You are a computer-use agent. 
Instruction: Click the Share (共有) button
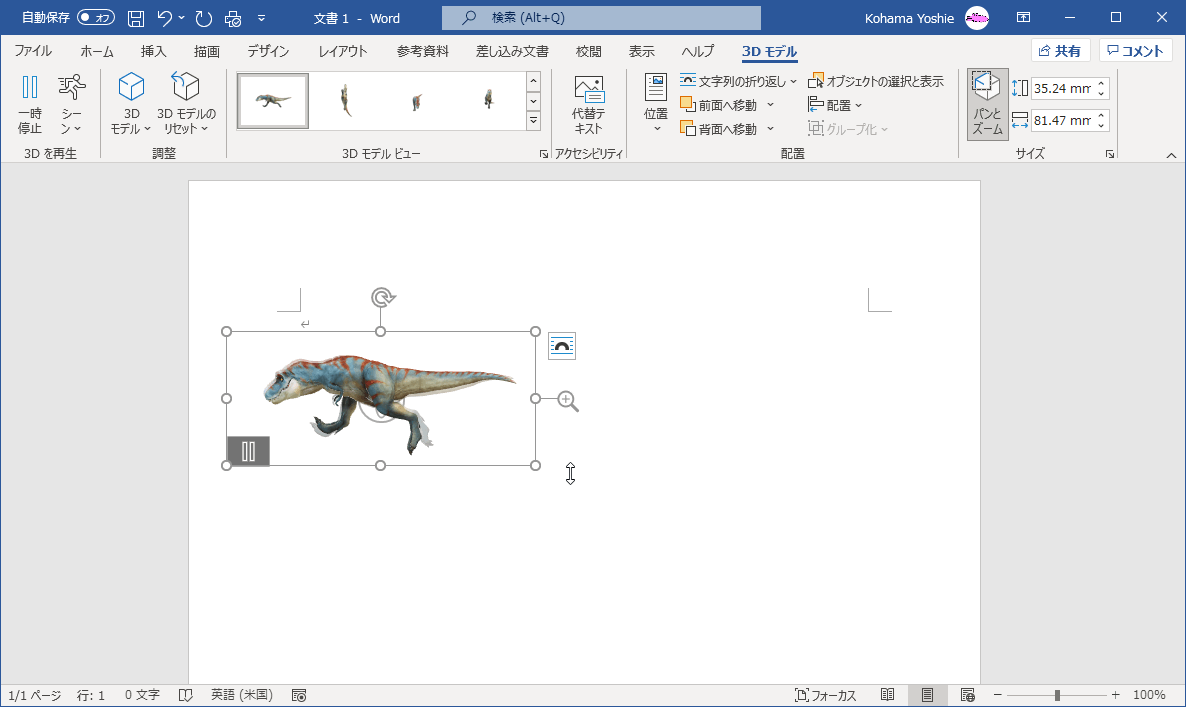coord(1060,51)
